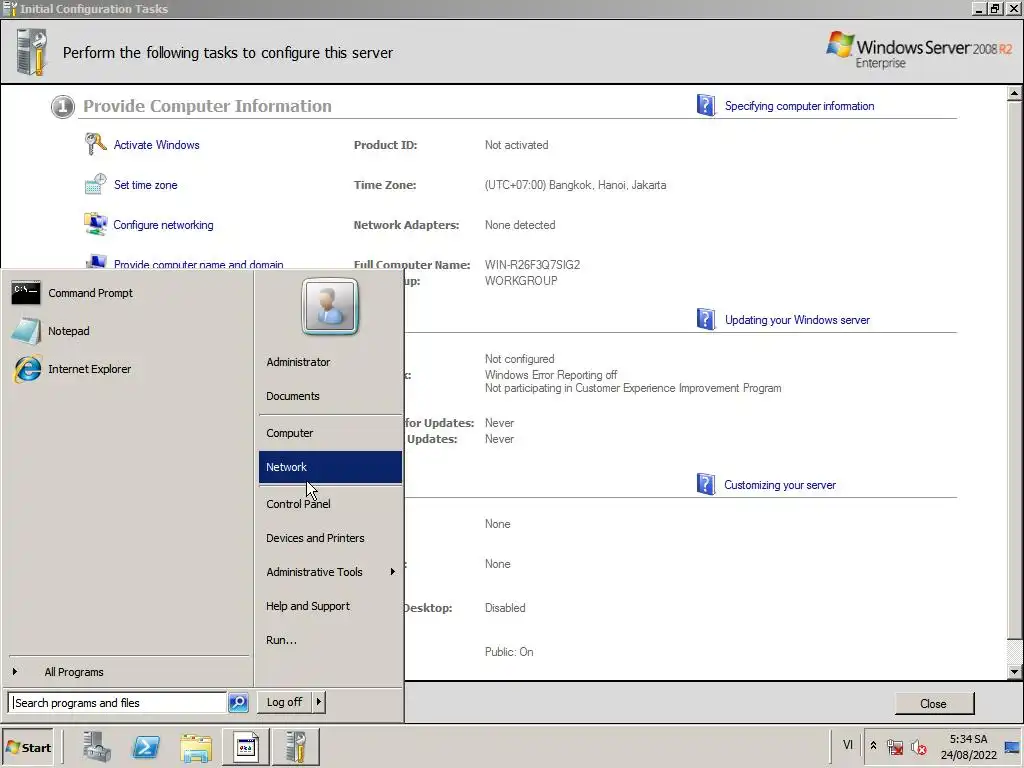This screenshot has width=1024, height=768.
Task: Expand the Administrative Tools submenu arrow
Action: (392, 572)
